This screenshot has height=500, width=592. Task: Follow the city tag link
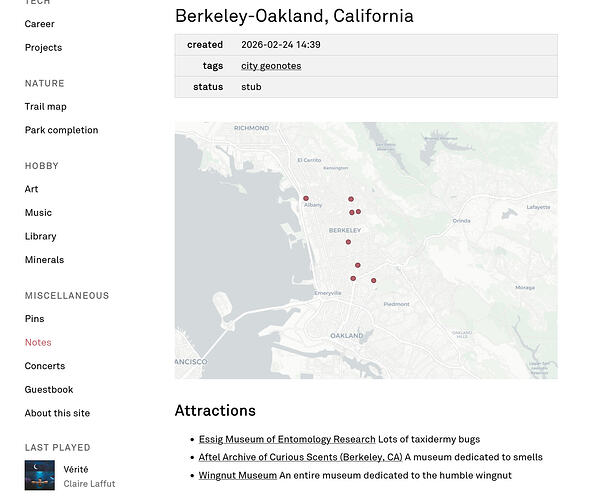pos(249,66)
